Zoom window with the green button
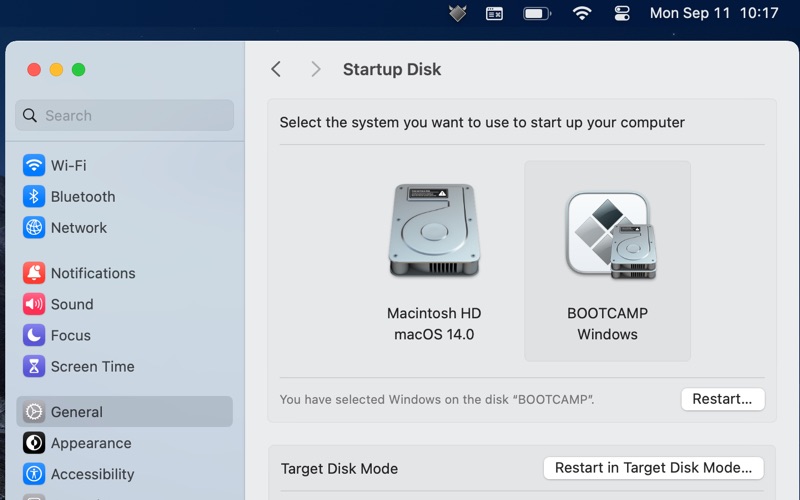The width and height of the screenshot is (800, 500). [79, 69]
